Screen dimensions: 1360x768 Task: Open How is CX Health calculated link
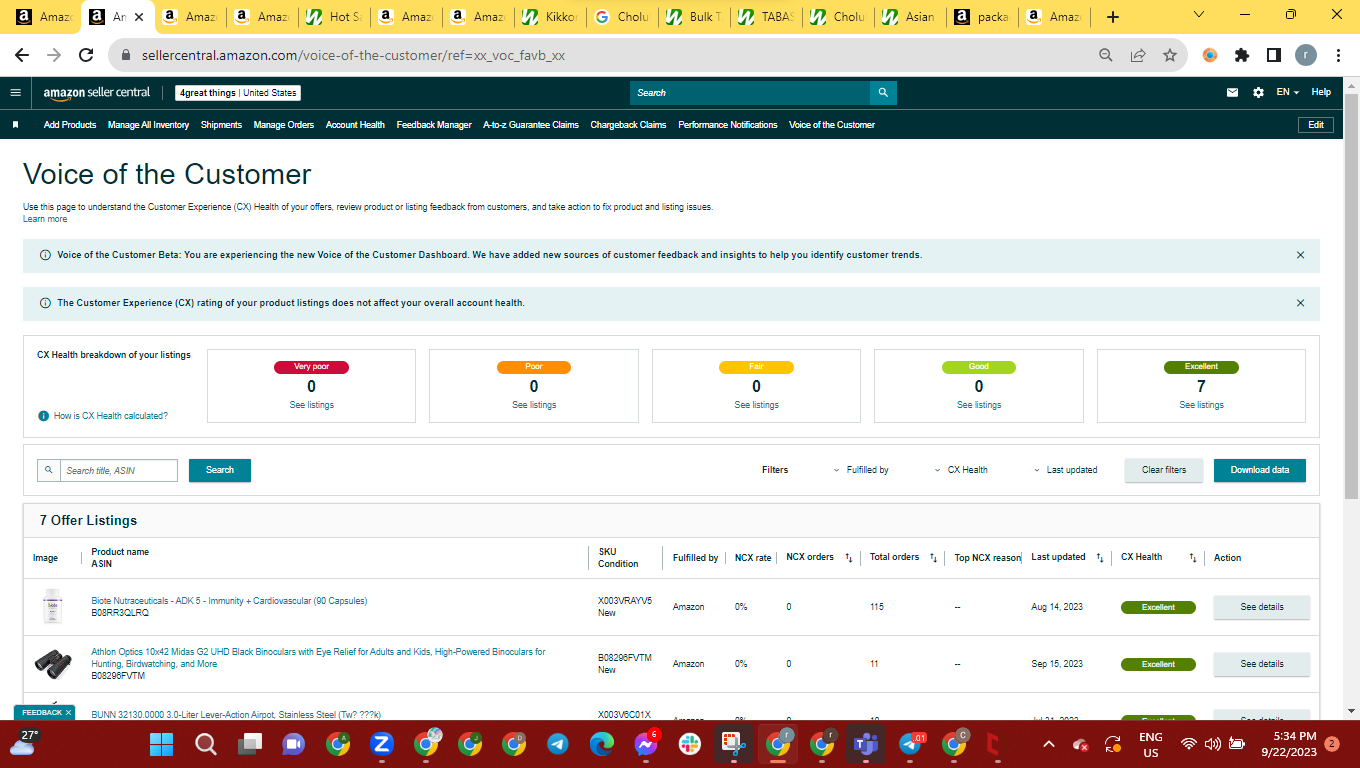(x=111, y=416)
